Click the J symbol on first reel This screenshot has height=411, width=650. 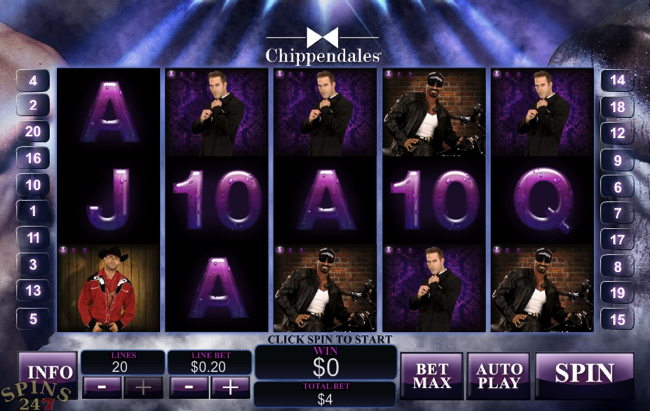[x=109, y=200]
